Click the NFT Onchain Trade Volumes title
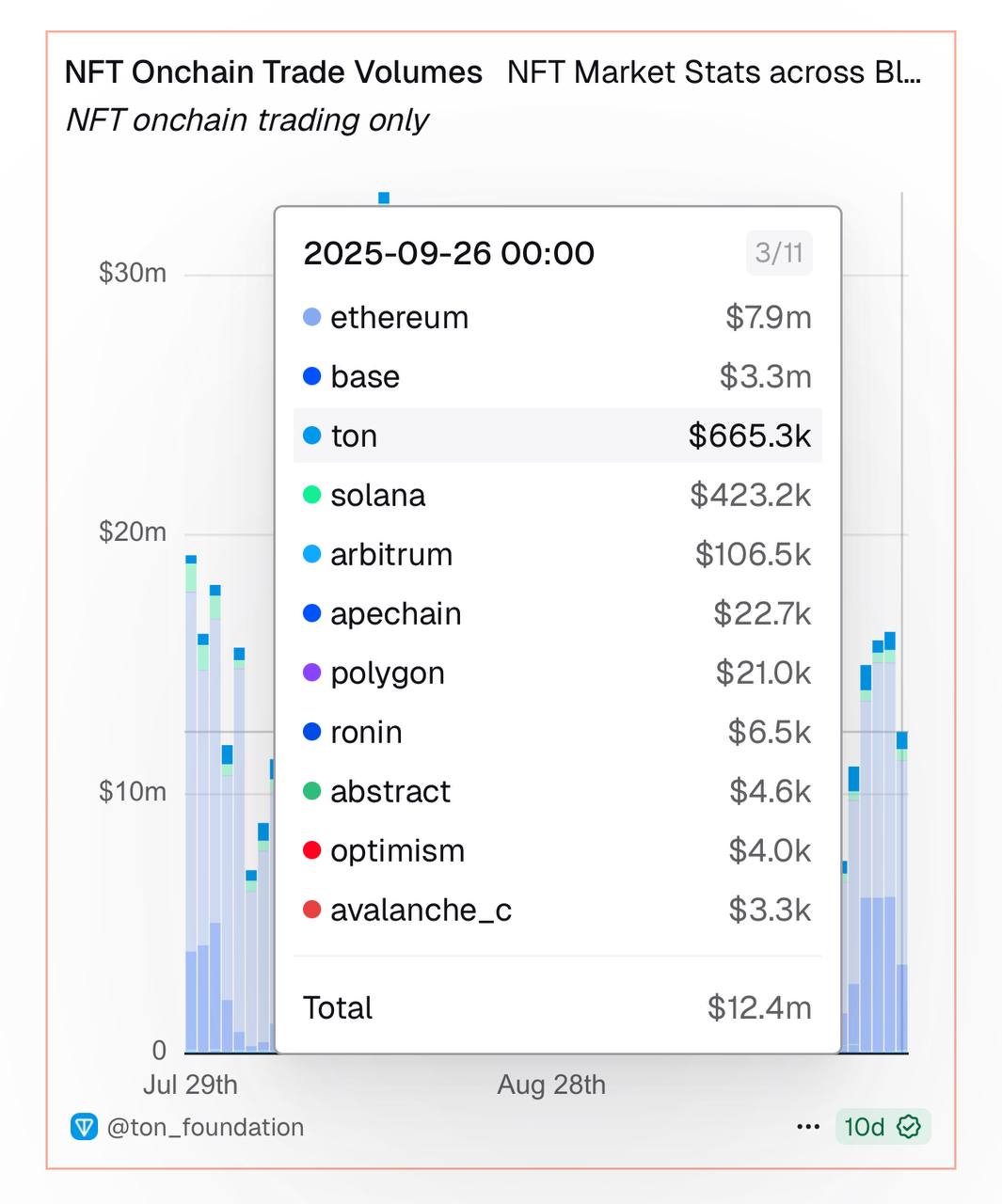 (x=274, y=72)
